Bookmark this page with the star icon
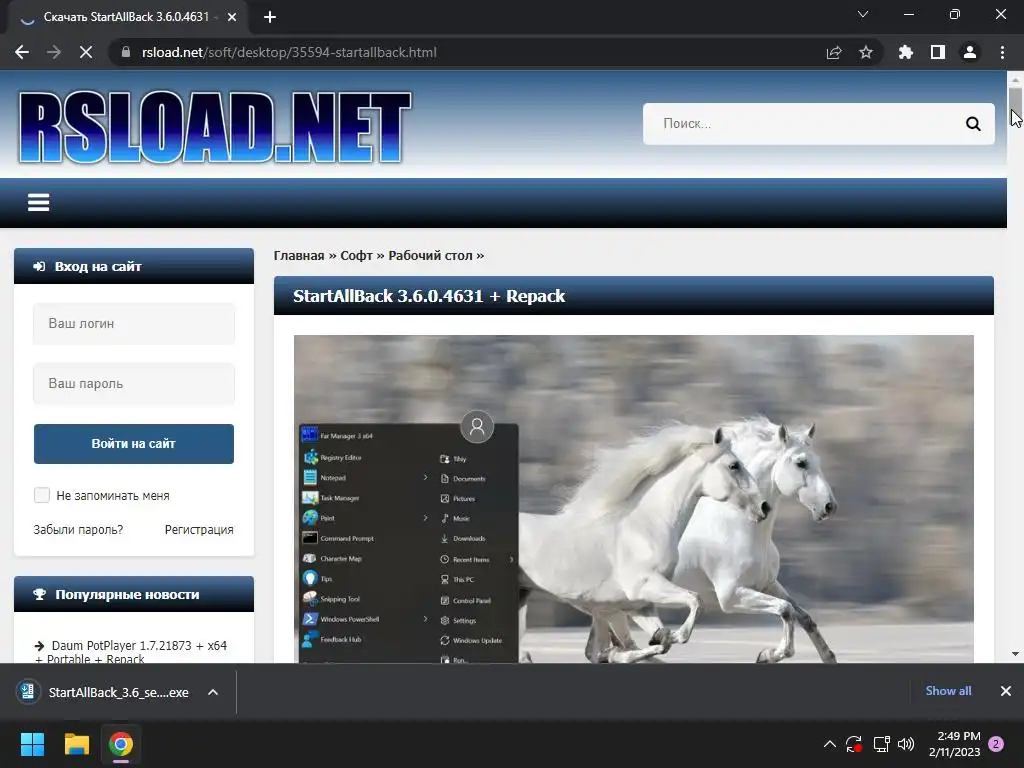Screen dimensions: 1024x768 pyautogui.click(x=866, y=52)
